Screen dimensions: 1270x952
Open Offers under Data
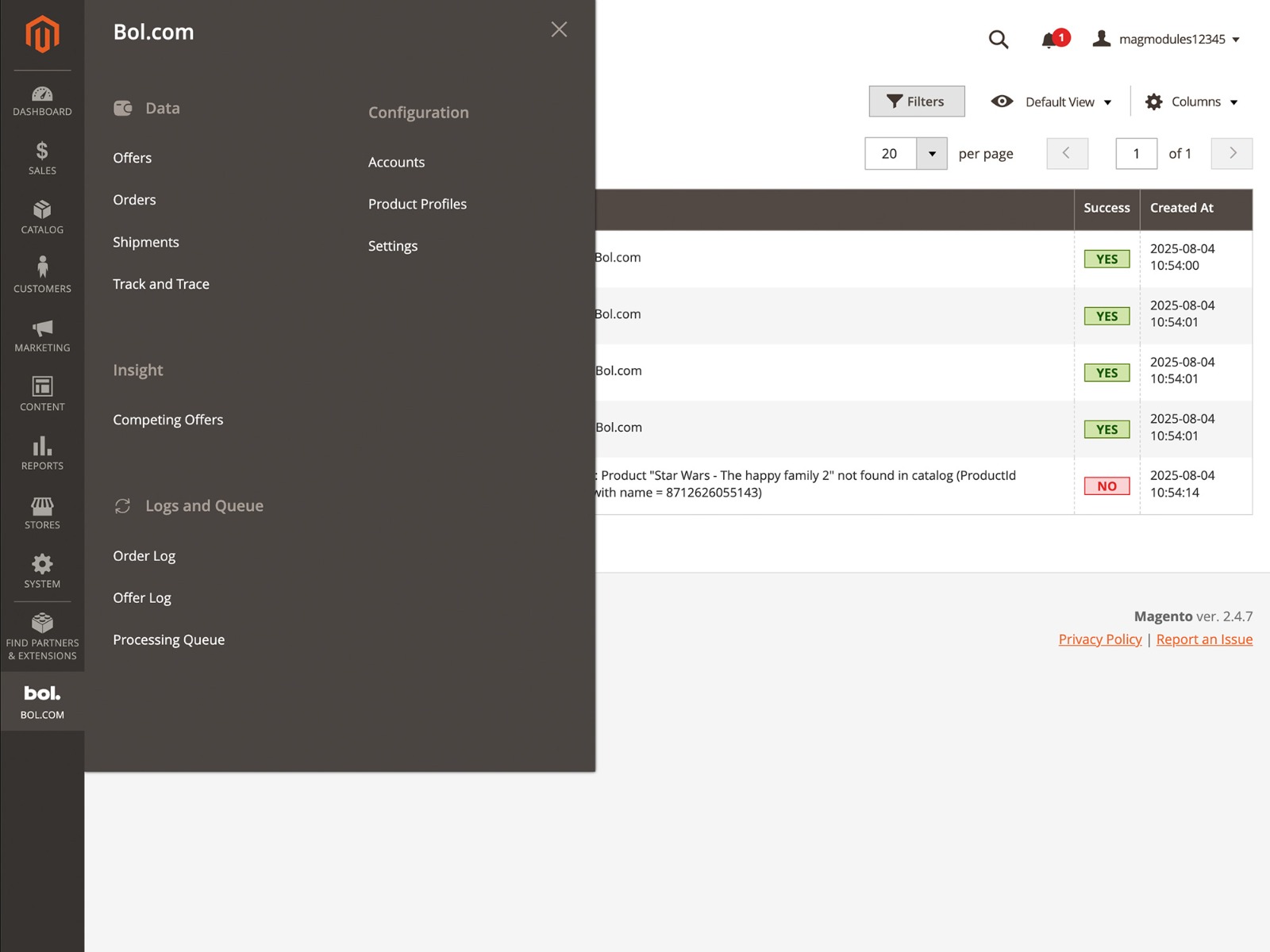click(x=133, y=158)
